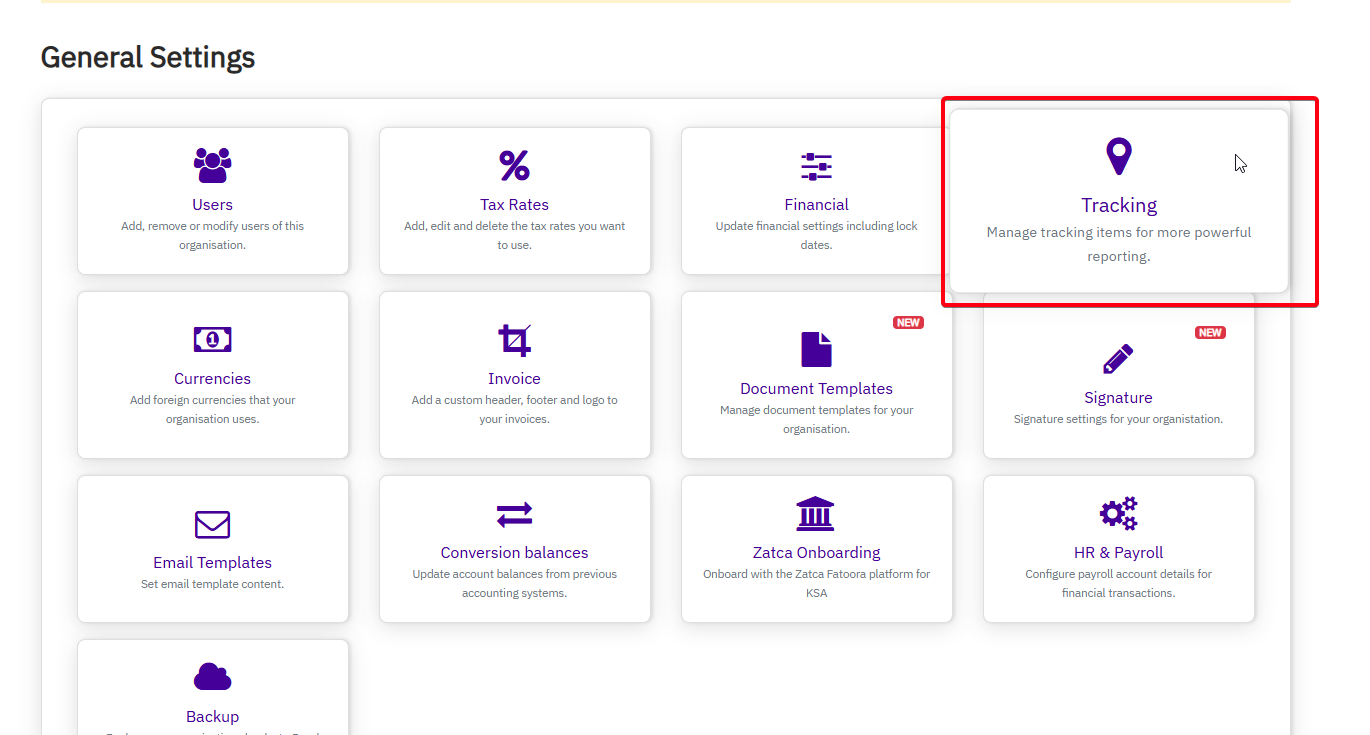Click the Users group icon
This screenshot has width=1370, height=735.
(x=212, y=165)
